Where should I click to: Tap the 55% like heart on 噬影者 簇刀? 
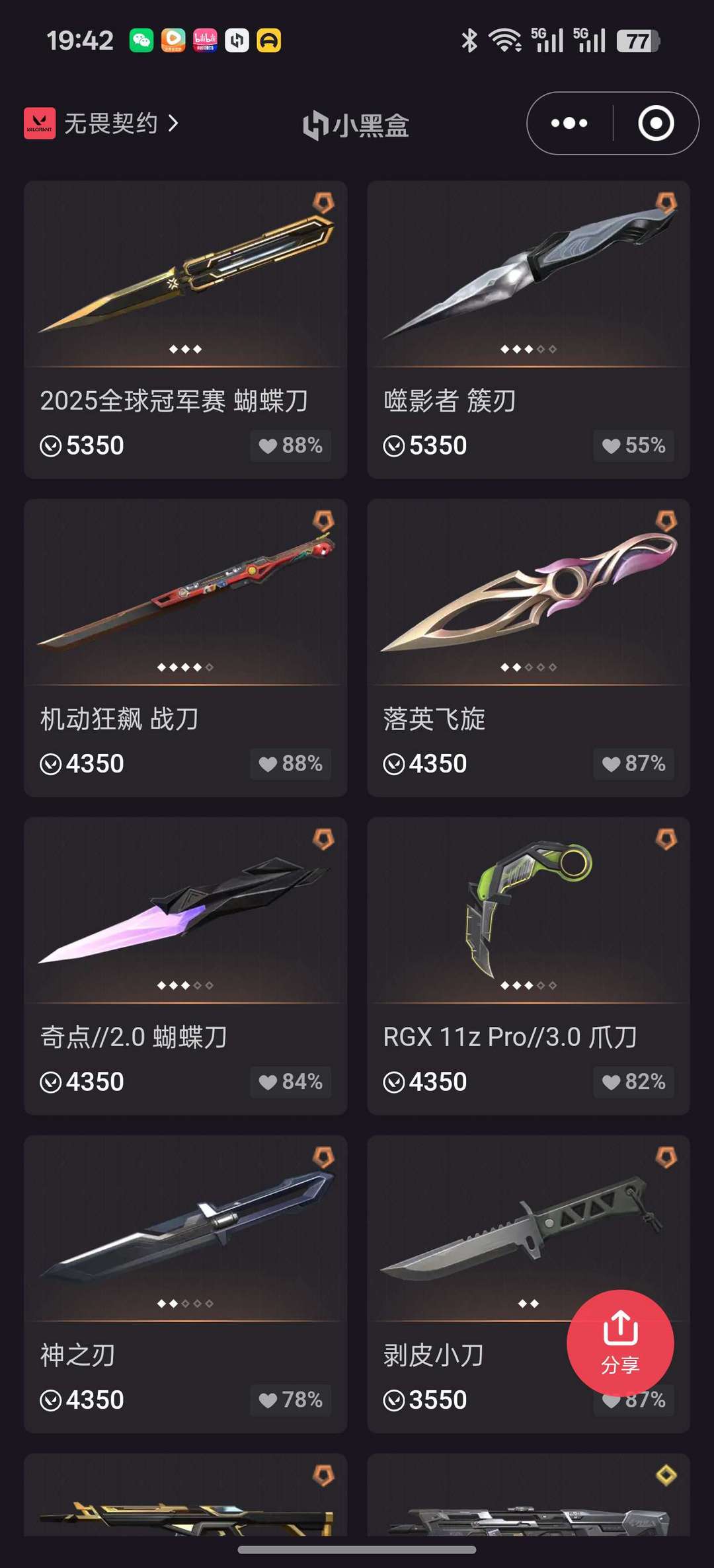[x=611, y=446]
